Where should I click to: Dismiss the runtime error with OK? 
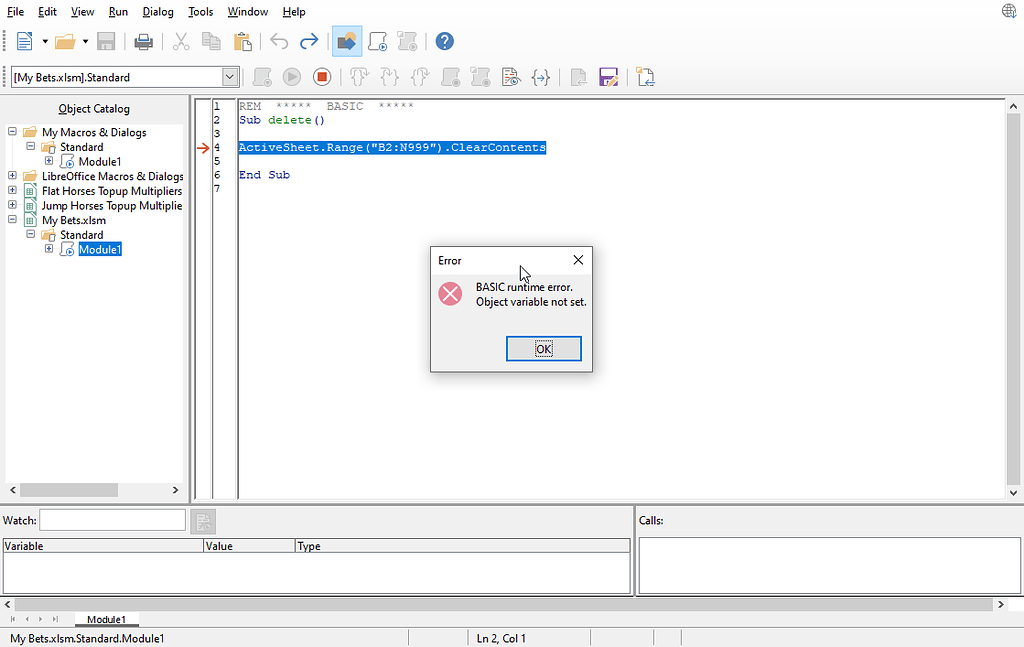(544, 348)
